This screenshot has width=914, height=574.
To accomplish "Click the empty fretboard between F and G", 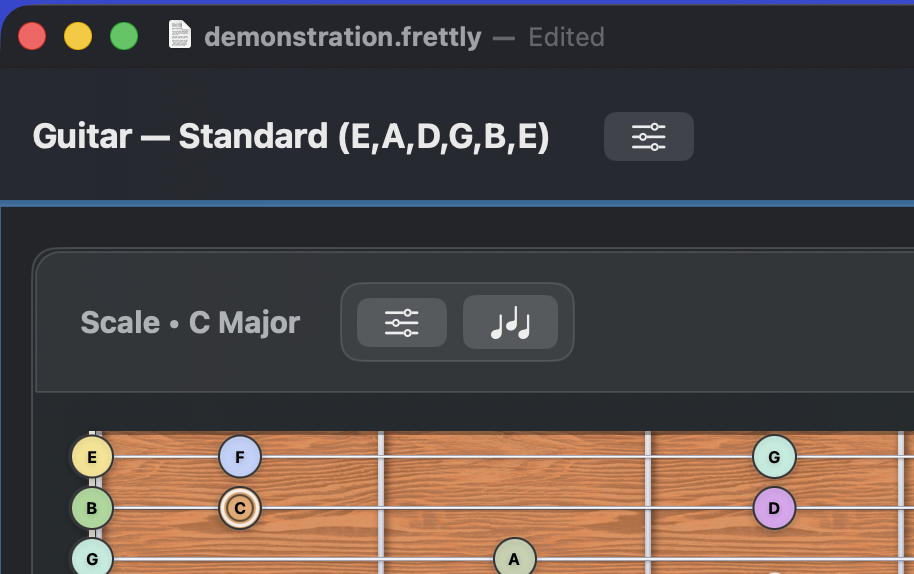I will (x=514, y=470).
